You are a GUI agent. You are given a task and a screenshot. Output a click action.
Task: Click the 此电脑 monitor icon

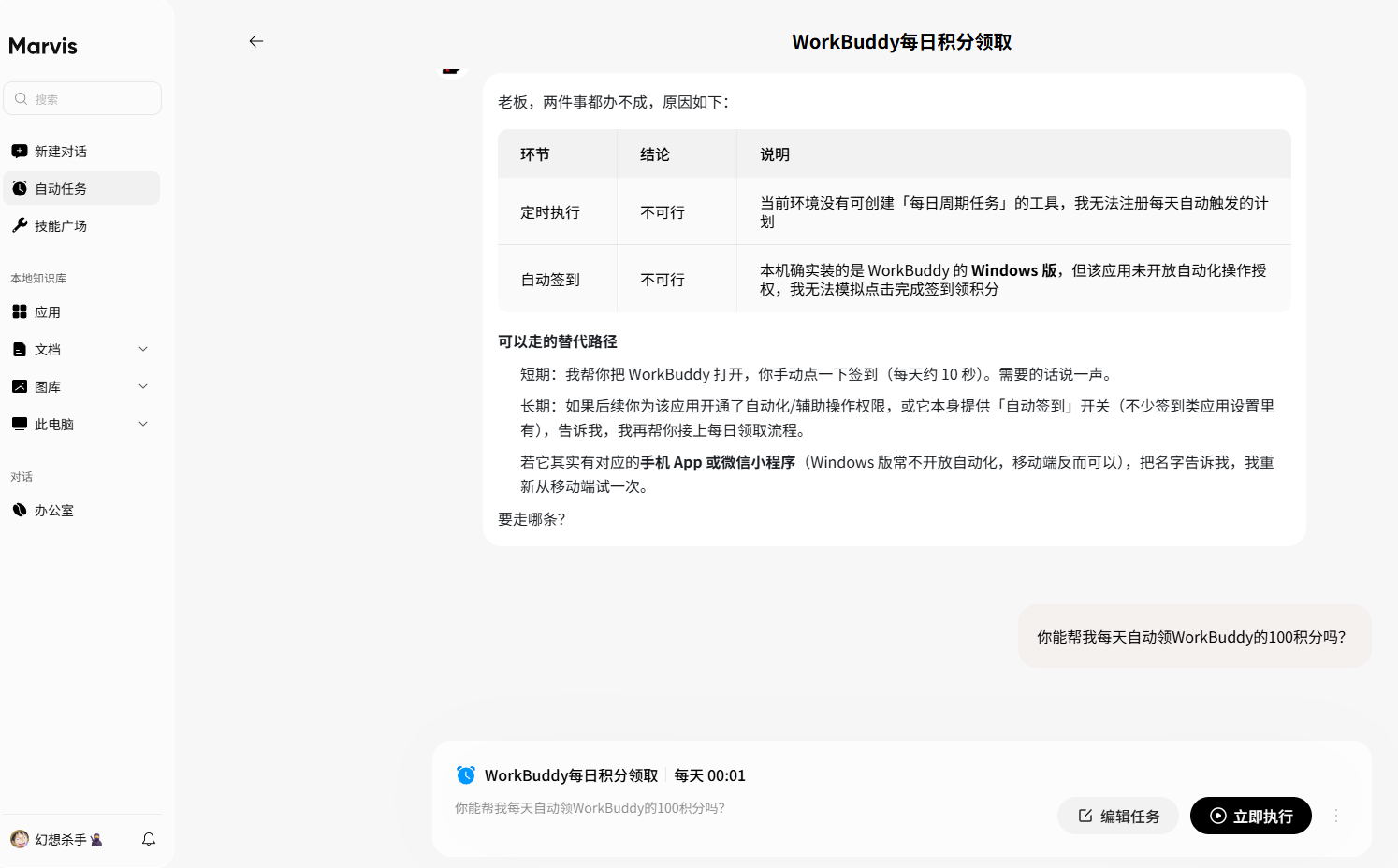(x=20, y=424)
